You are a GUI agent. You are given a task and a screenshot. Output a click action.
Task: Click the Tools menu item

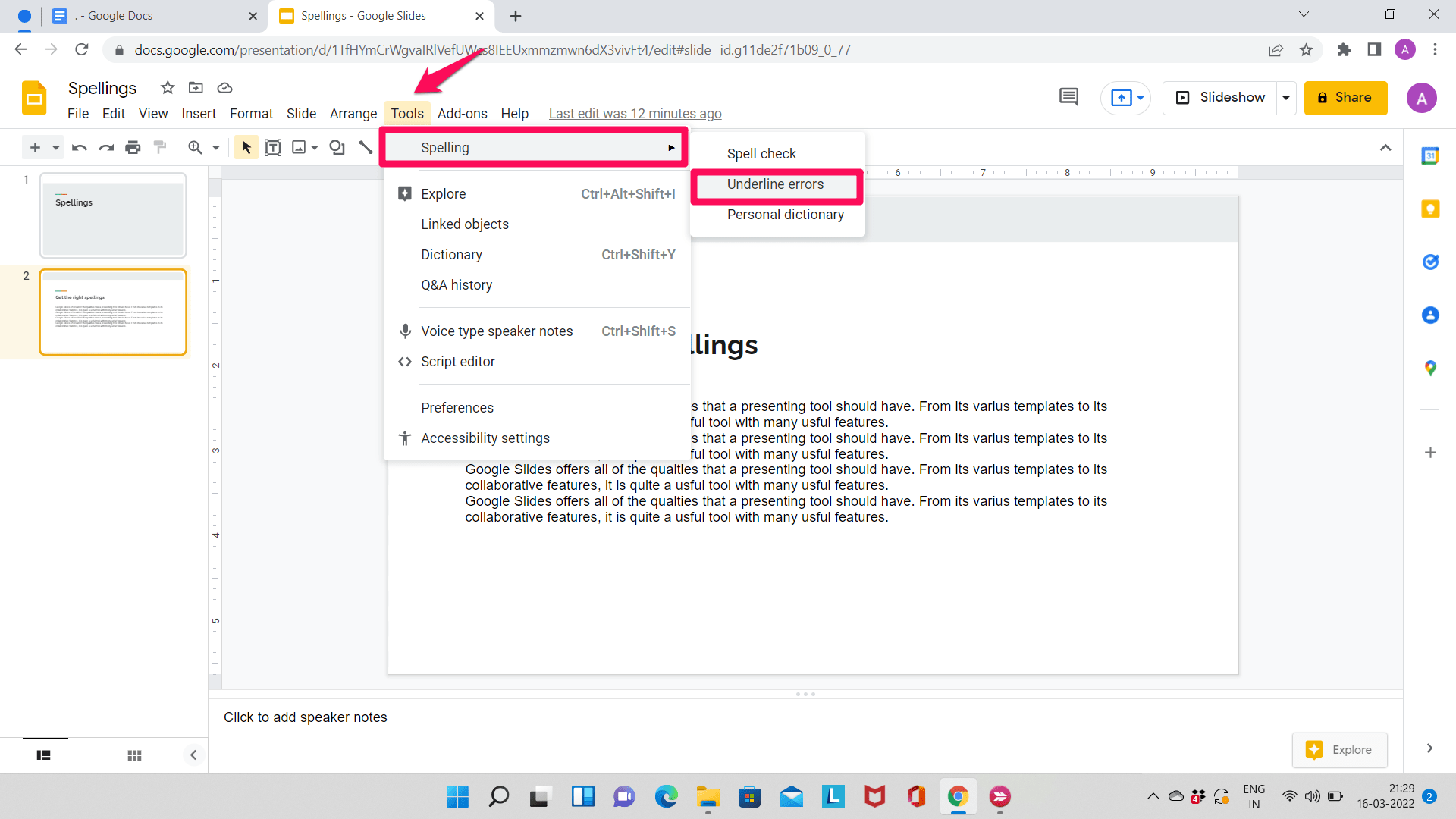click(407, 113)
